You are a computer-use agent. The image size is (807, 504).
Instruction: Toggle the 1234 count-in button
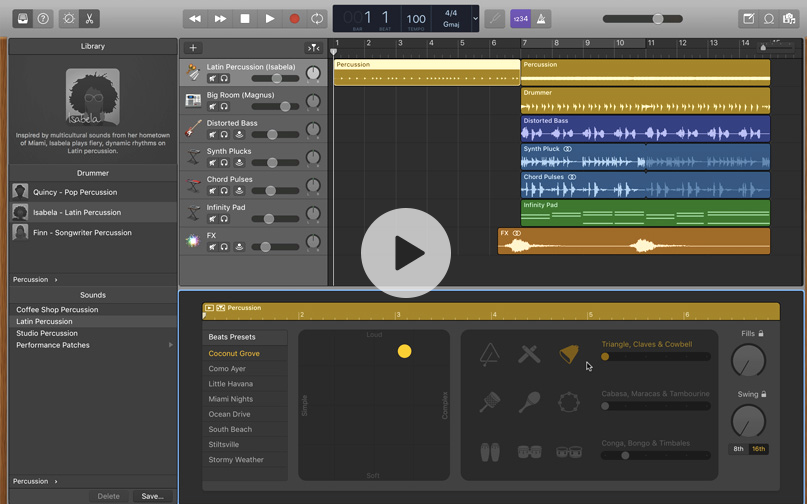tap(520, 19)
